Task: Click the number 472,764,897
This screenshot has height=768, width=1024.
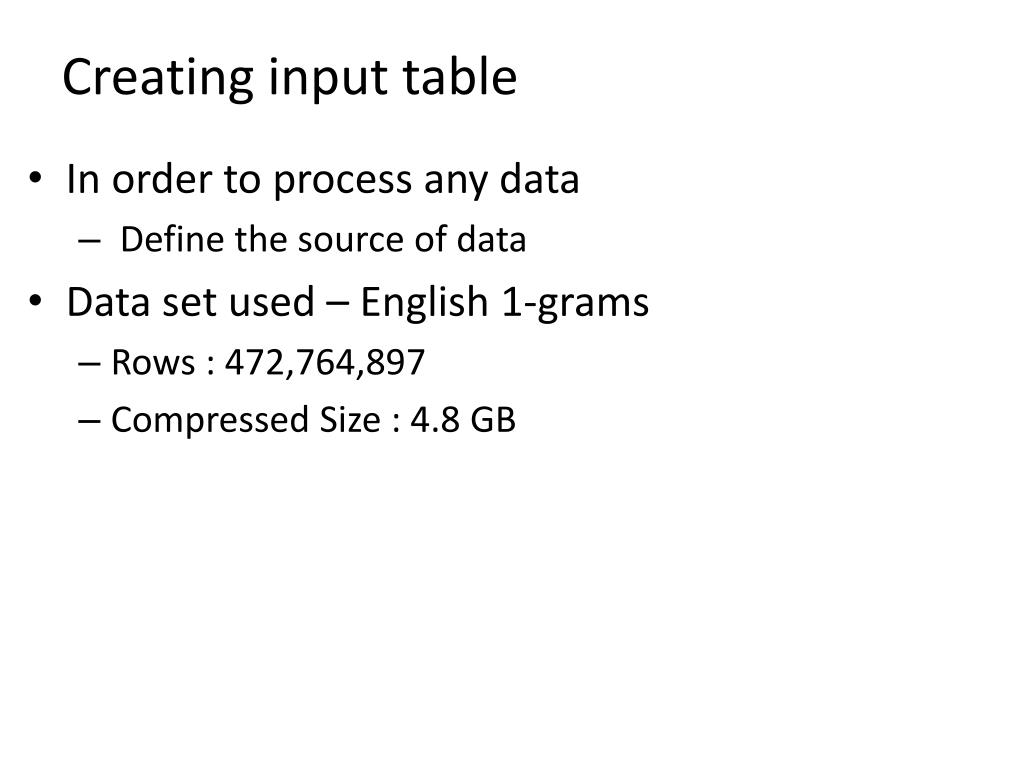Action: click(x=325, y=362)
